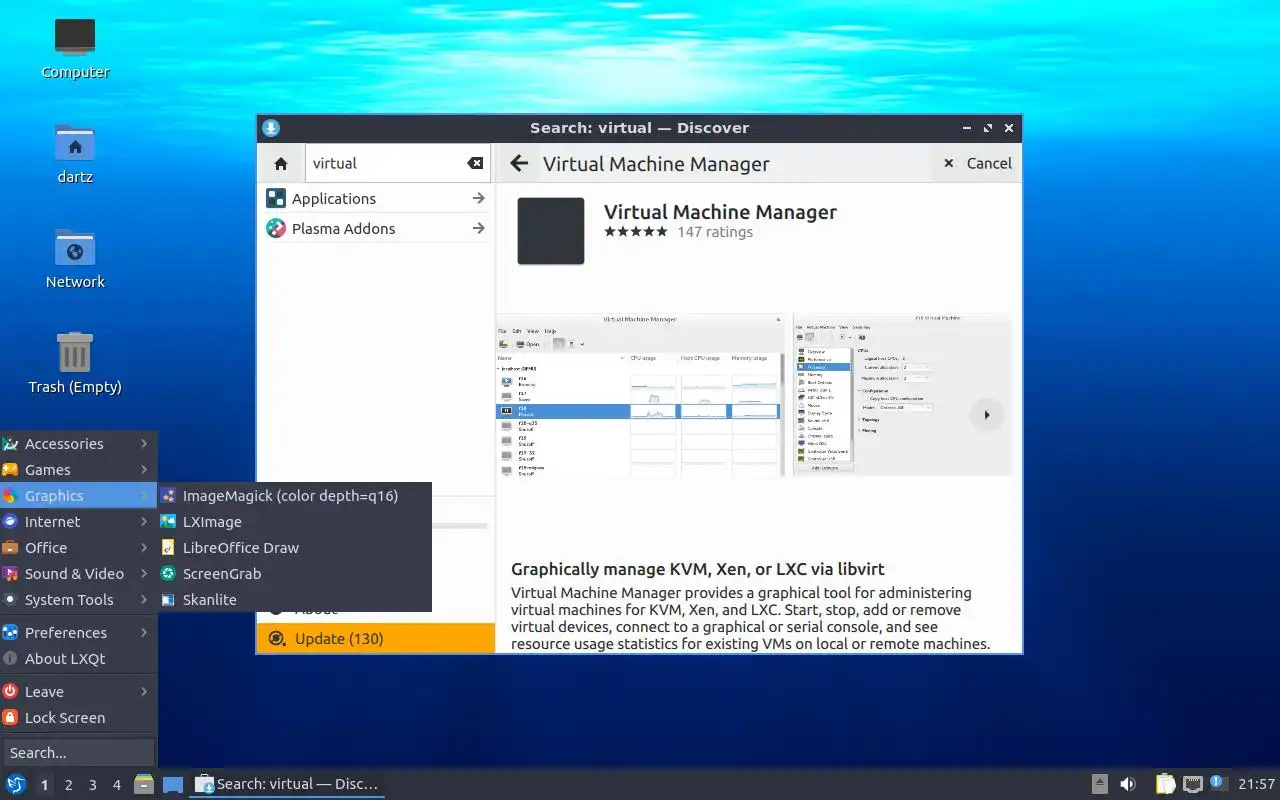1280x800 pixels.
Task: Open the Leave submenu
Action: coord(78,692)
